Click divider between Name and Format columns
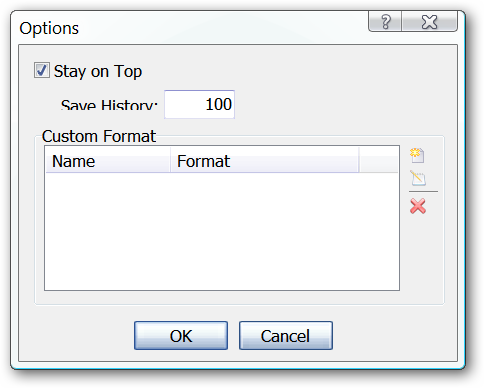484x388 pixels. click(170, 160)
